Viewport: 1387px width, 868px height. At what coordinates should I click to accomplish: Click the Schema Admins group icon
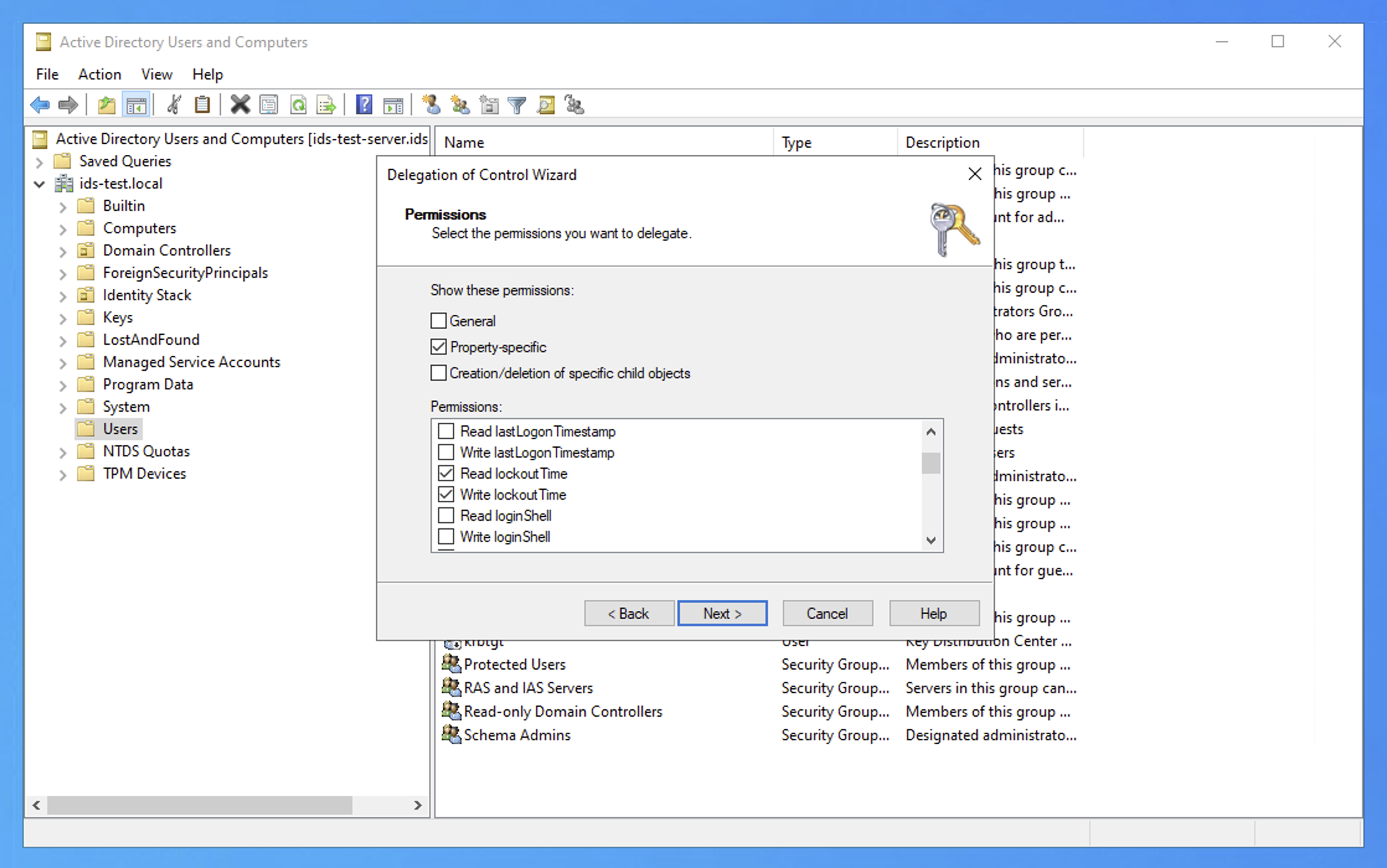[x=452, y=735]
